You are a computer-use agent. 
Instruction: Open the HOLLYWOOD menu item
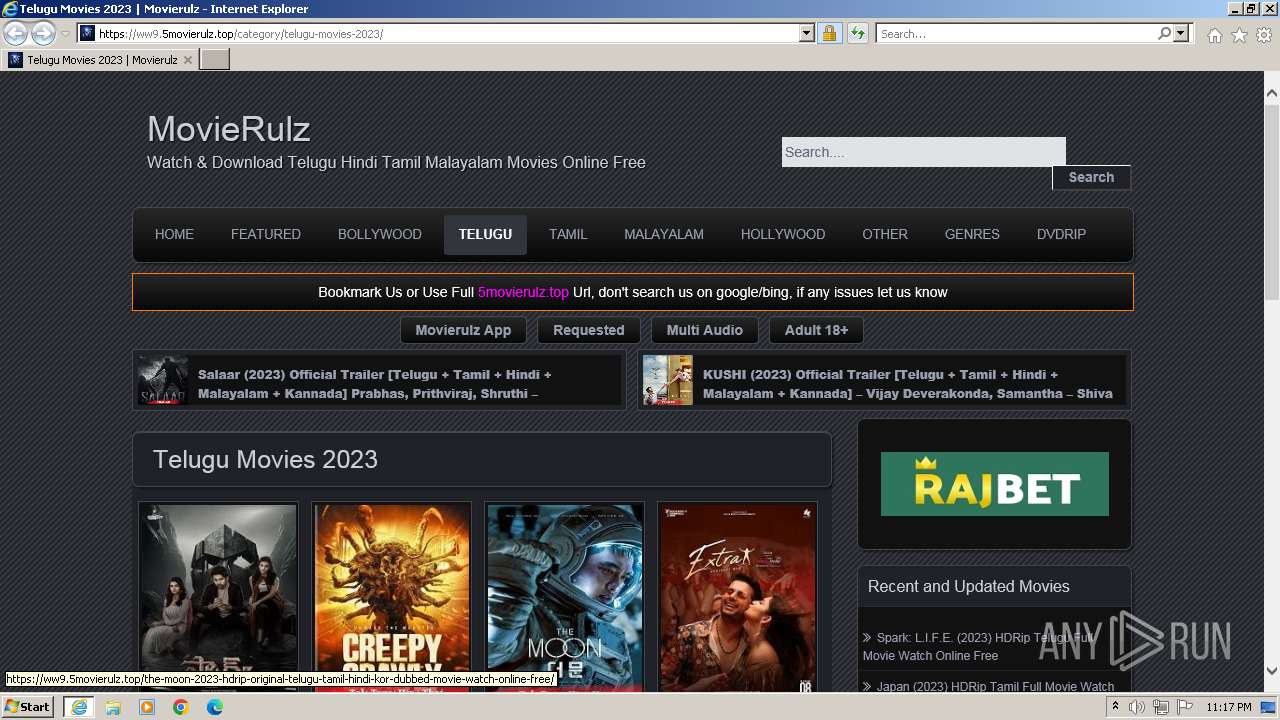(783, 234)
